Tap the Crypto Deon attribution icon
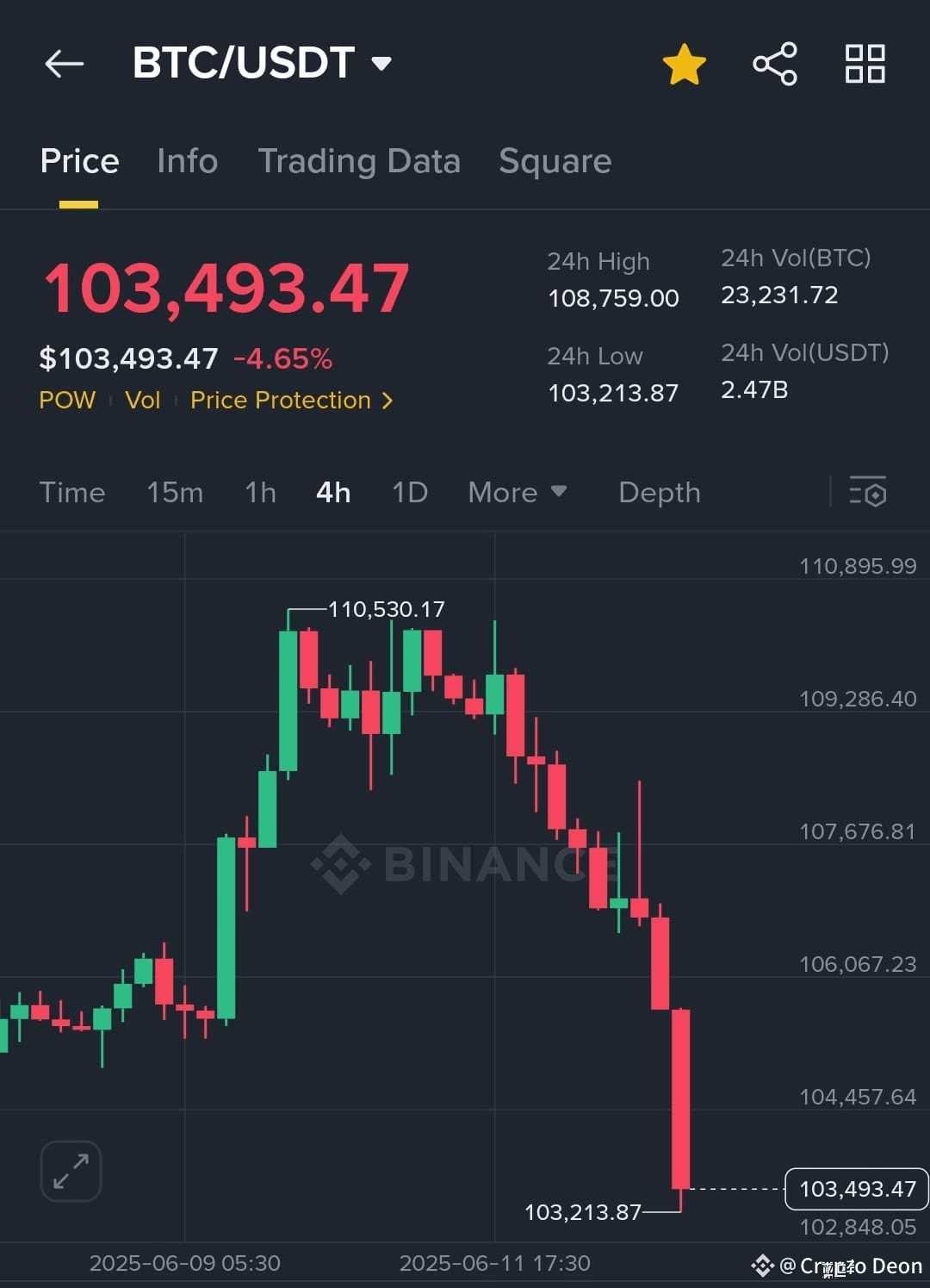 click(x=765, y=1266)
